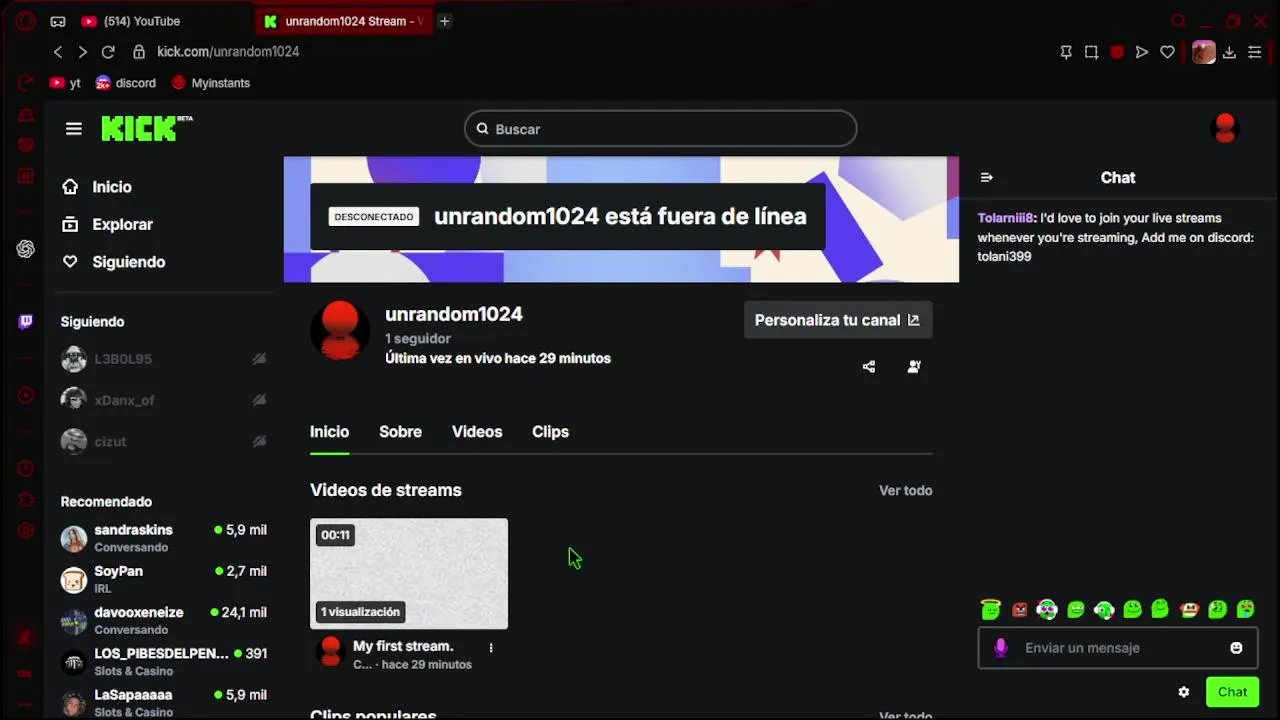Open ChatGPT in browser sidebar
1280x720 pixels.
tap(26, 249)
